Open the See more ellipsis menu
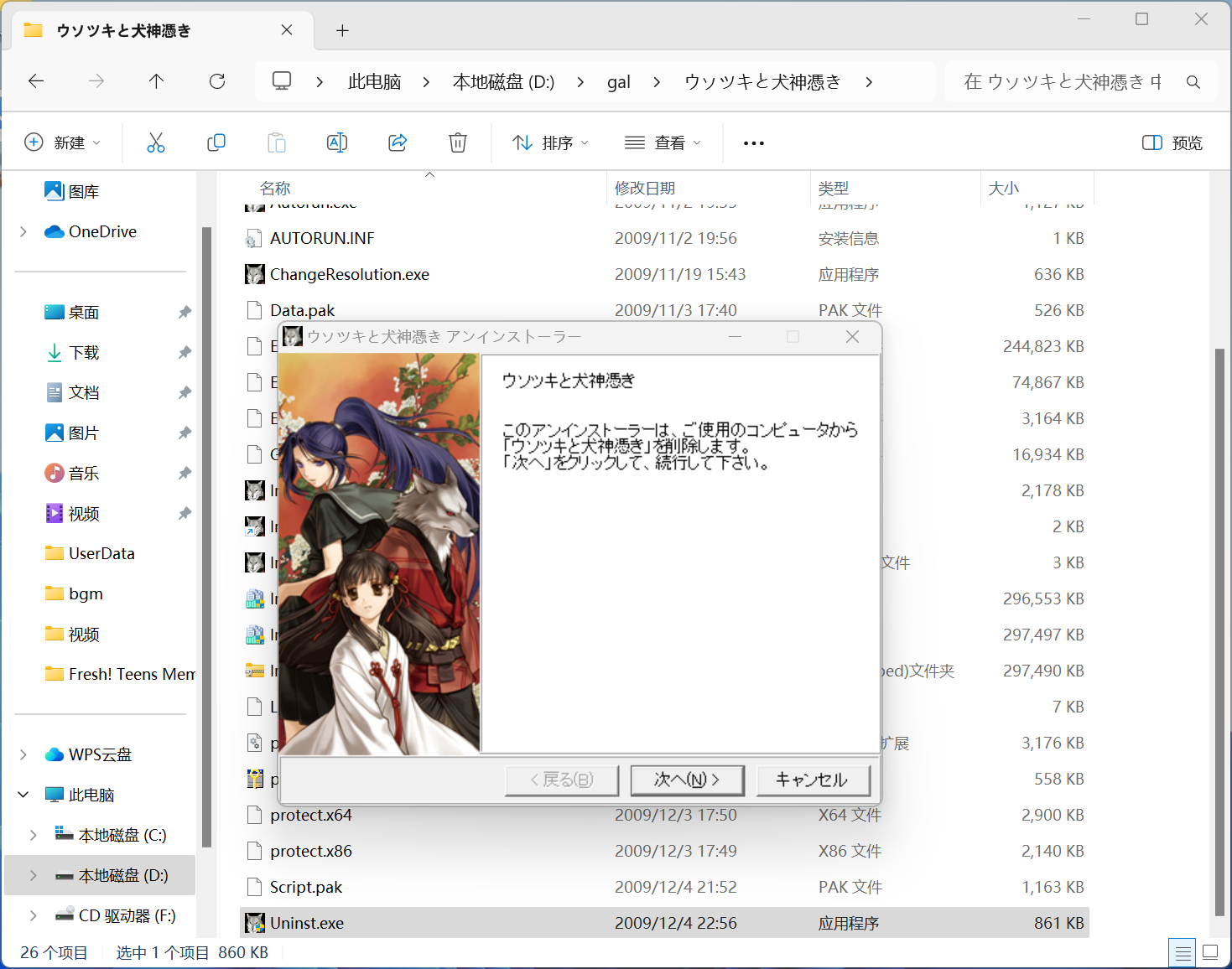 pyautogui.click(x=754, y=143)
